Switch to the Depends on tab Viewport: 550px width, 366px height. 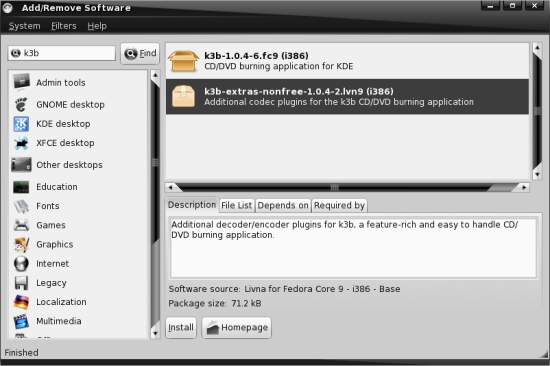283,205
